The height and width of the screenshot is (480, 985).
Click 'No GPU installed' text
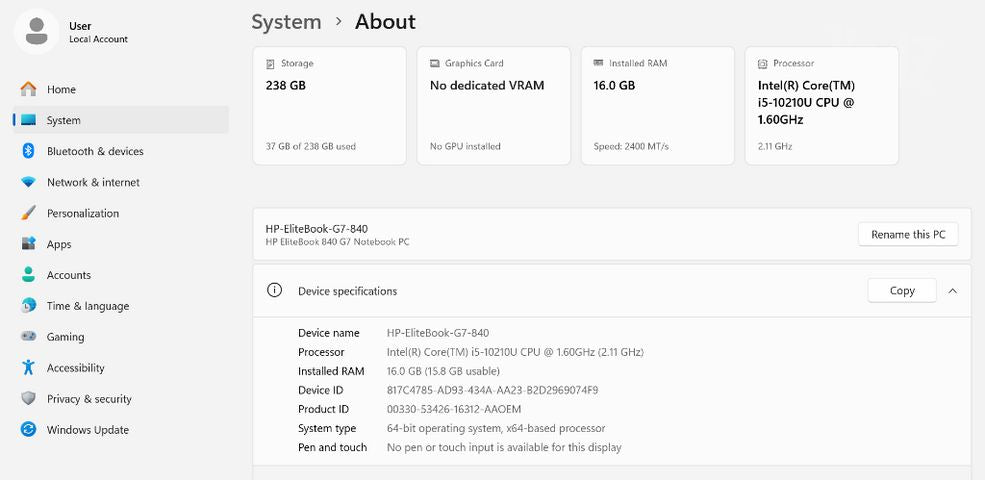click(465, 146)
